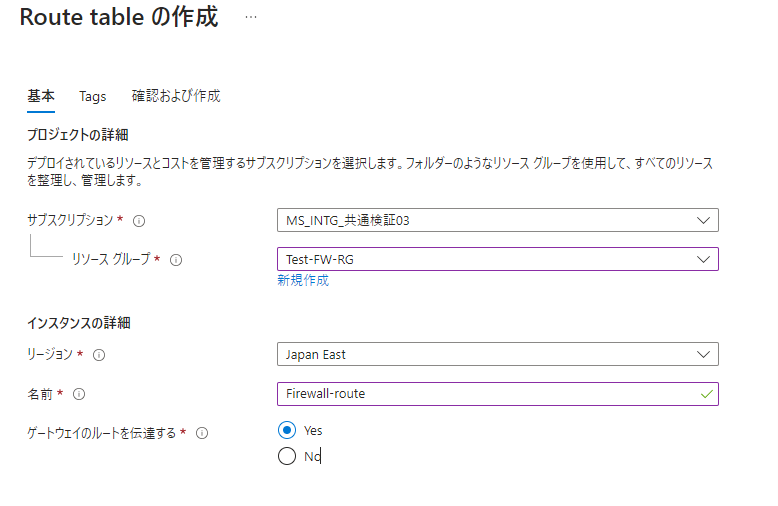Click the Yes label text

click(x=313, y=430)
